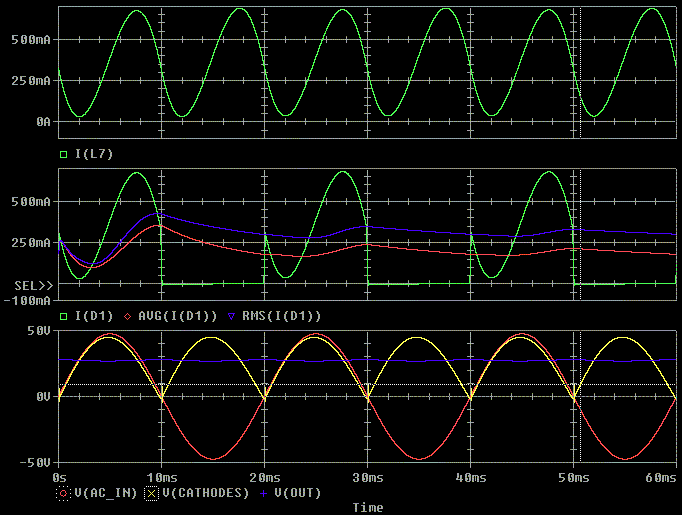The height and width of the screenshot is (515, 682).
Task: Click the green square marker for I(D1)
Action: tap(64, 316)
